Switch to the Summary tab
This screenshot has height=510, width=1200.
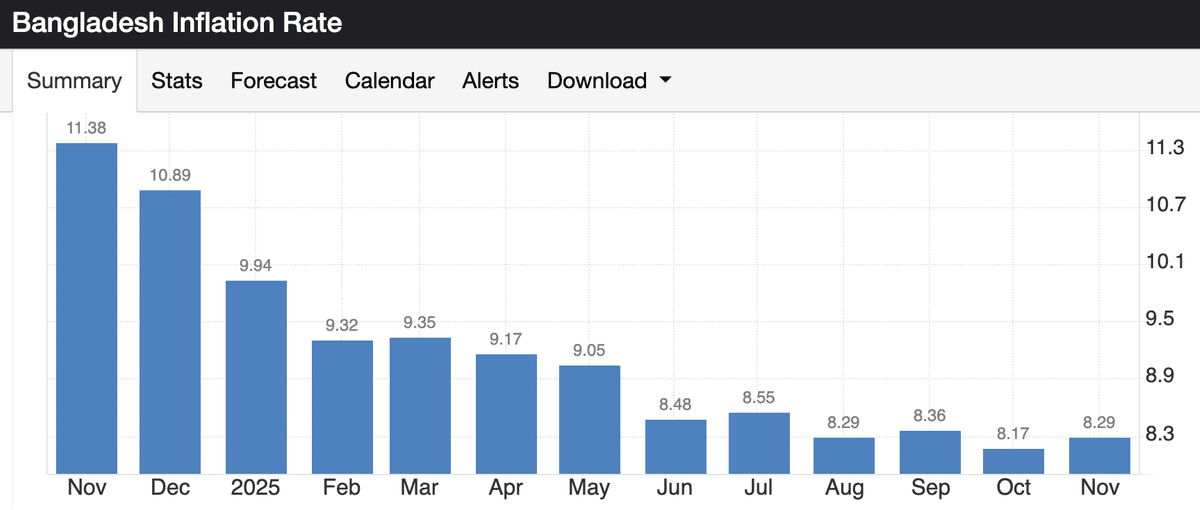pyautogui.click(x=74, y=81)
